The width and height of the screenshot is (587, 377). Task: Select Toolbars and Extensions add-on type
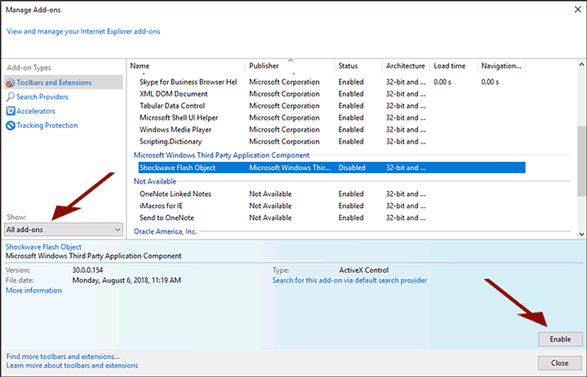[64, 82]
